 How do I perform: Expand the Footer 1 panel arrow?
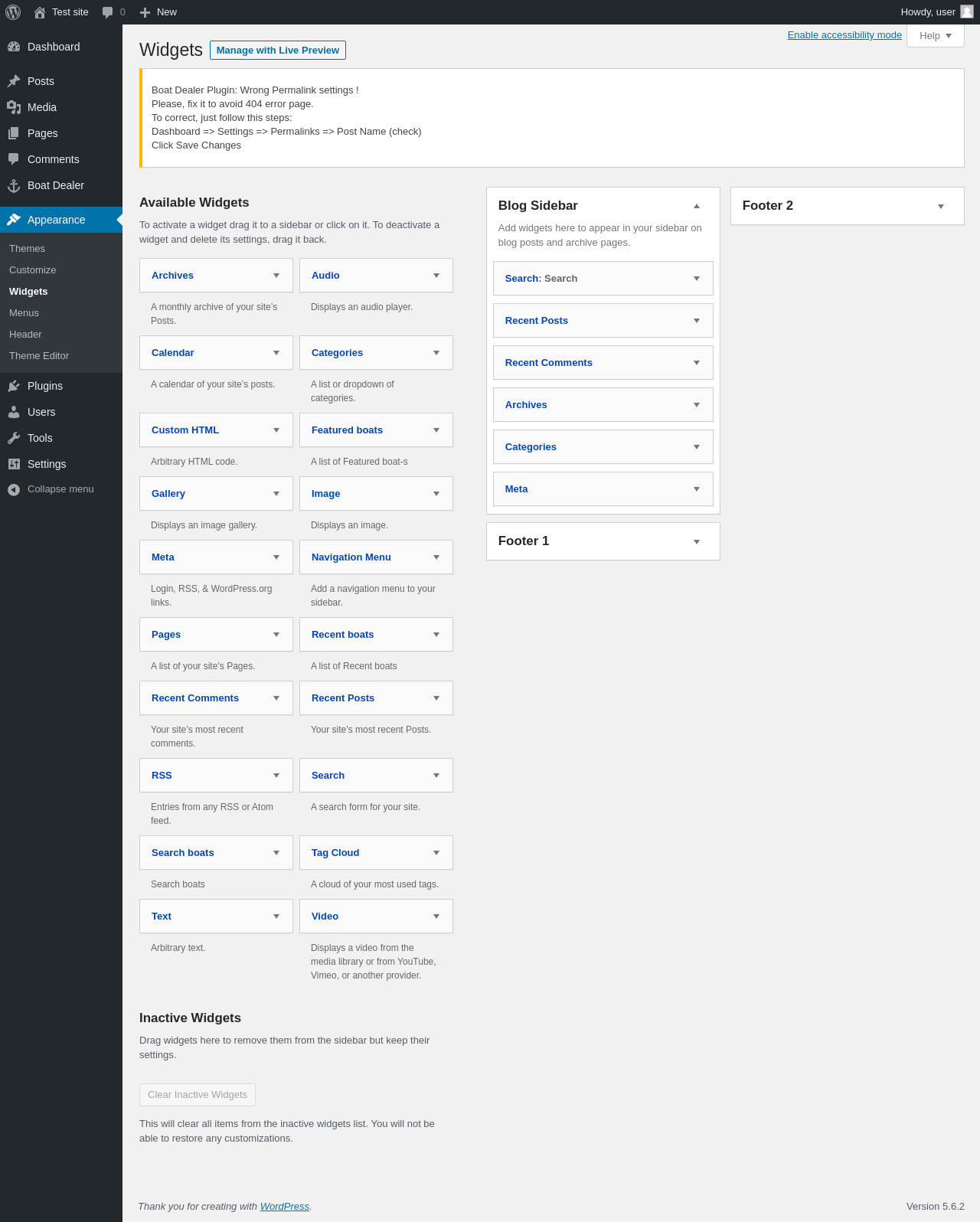tap(697, 541)
